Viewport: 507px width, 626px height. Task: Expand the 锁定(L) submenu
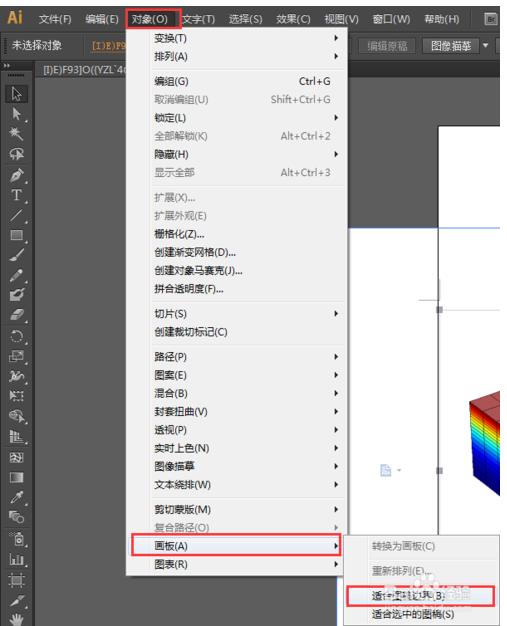pos(237,118)
